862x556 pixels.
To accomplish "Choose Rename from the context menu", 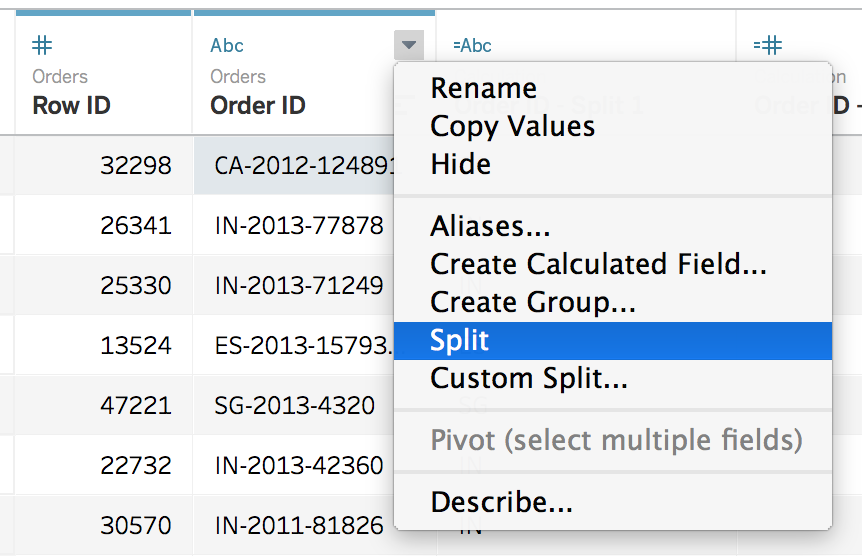I will (483, 88).
